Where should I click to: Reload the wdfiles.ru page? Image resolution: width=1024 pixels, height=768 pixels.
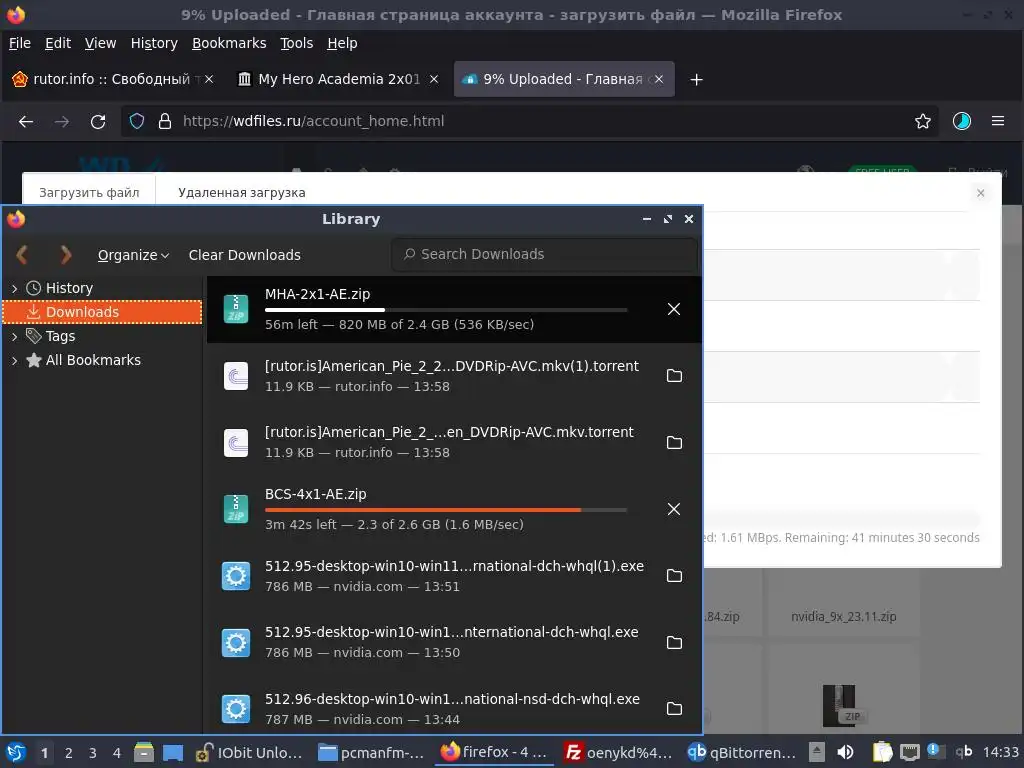98,121
